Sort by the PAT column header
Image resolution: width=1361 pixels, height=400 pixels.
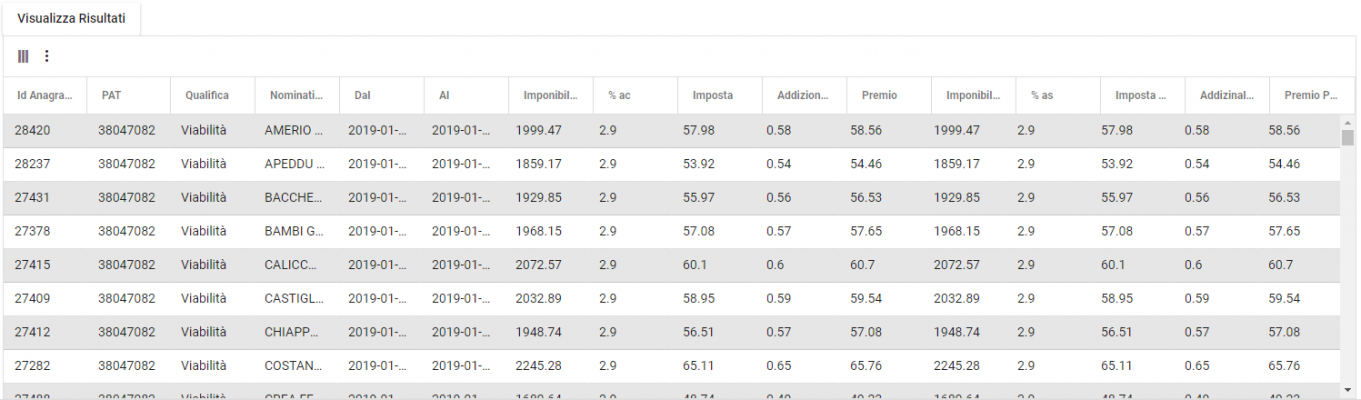[111, 96]
